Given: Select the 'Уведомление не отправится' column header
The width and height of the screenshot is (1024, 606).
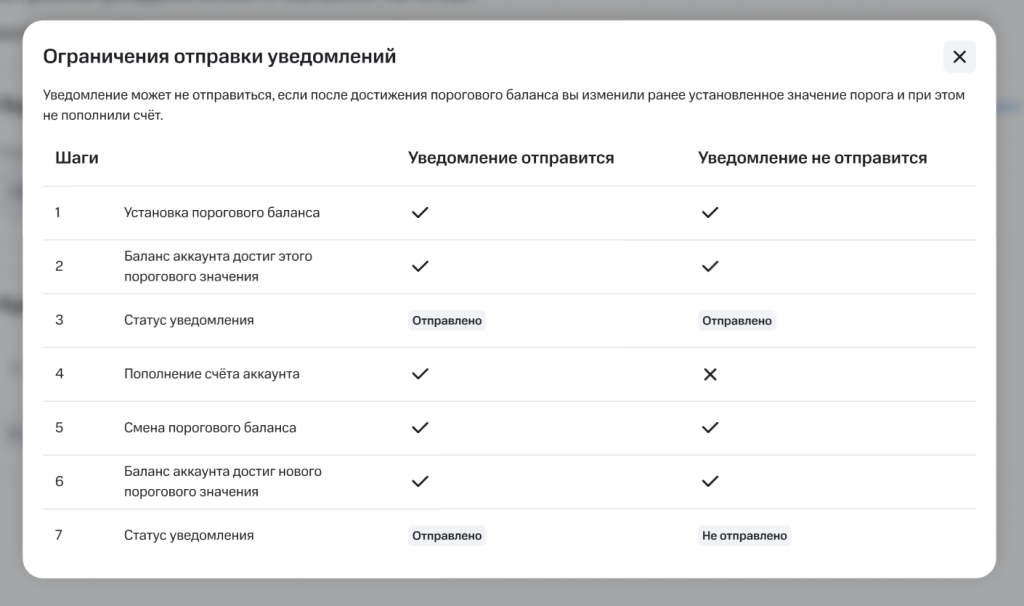Looking at the screenshot, I should click(812, 157).
